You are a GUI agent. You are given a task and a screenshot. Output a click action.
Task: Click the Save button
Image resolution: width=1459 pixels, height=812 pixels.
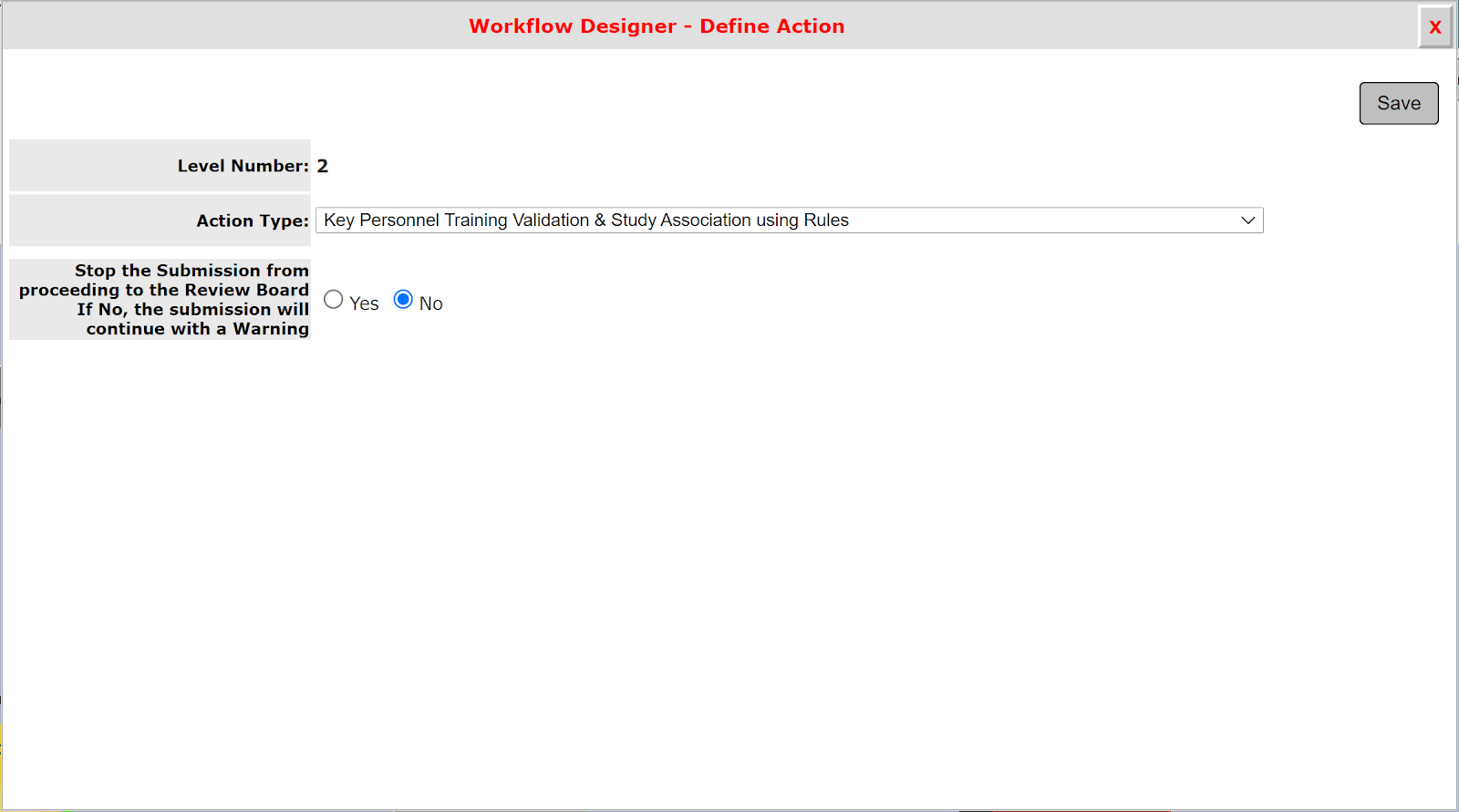[1399, 103]
